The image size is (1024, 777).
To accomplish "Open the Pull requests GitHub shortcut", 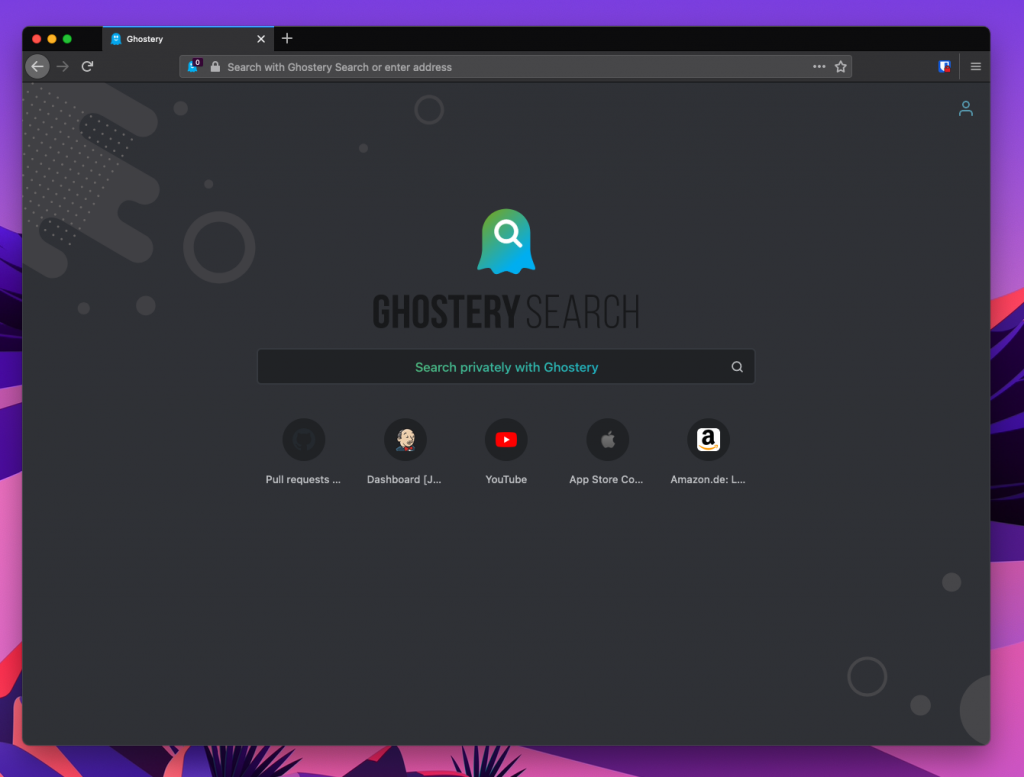I will coord(303,439).
